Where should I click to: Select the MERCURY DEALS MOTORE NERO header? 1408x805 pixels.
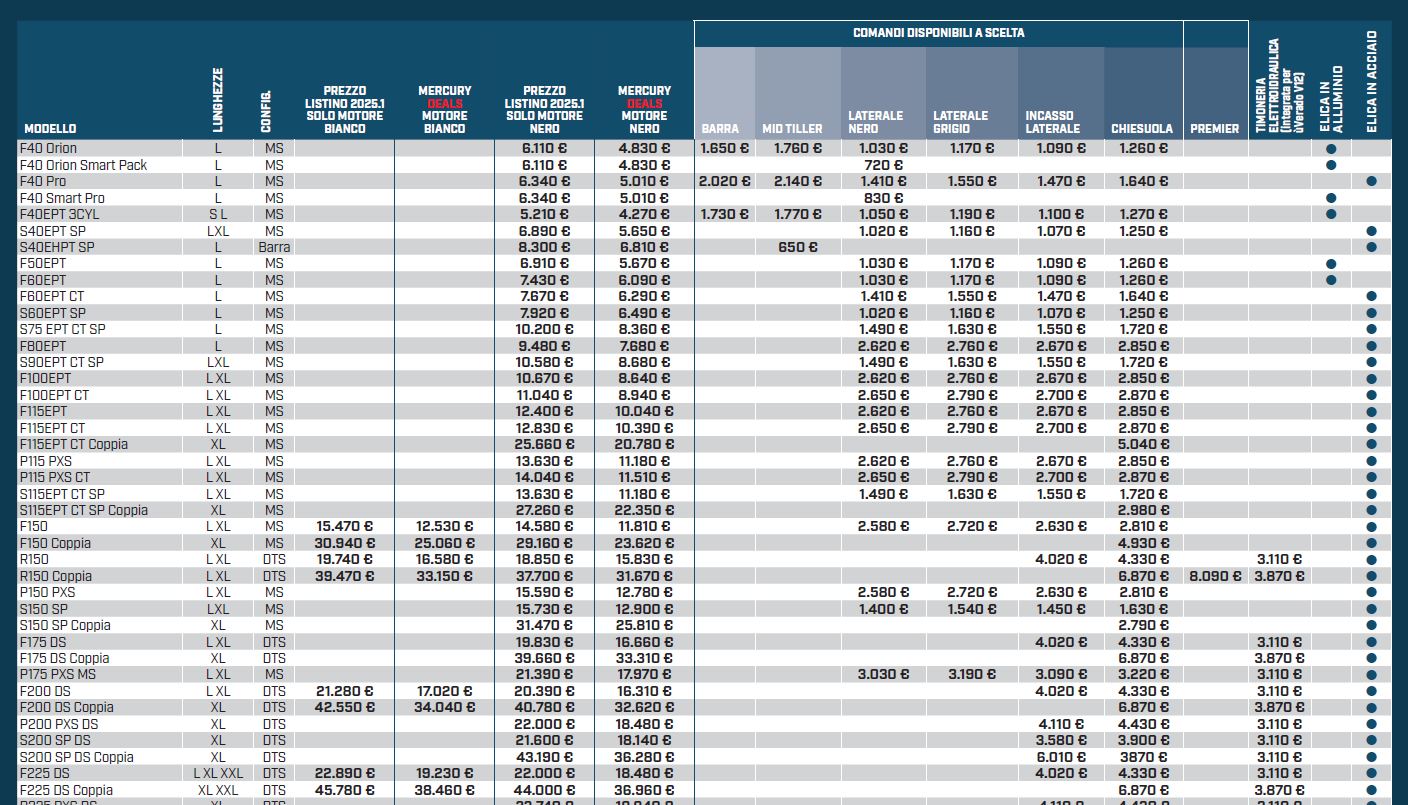pos(644,109)
